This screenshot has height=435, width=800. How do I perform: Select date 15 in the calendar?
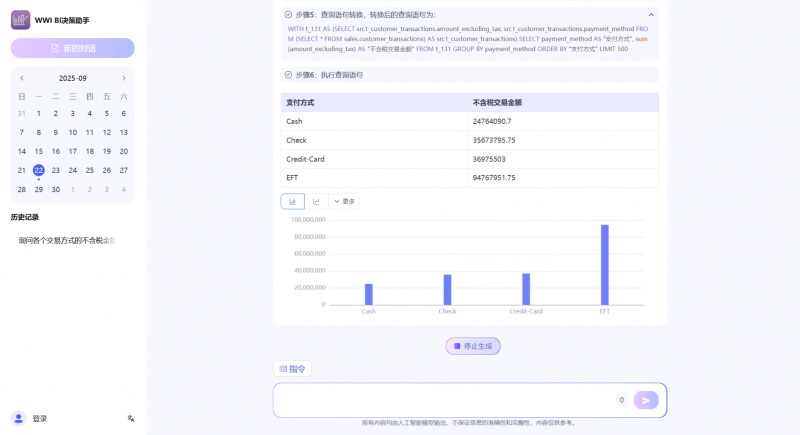(39, 151)
